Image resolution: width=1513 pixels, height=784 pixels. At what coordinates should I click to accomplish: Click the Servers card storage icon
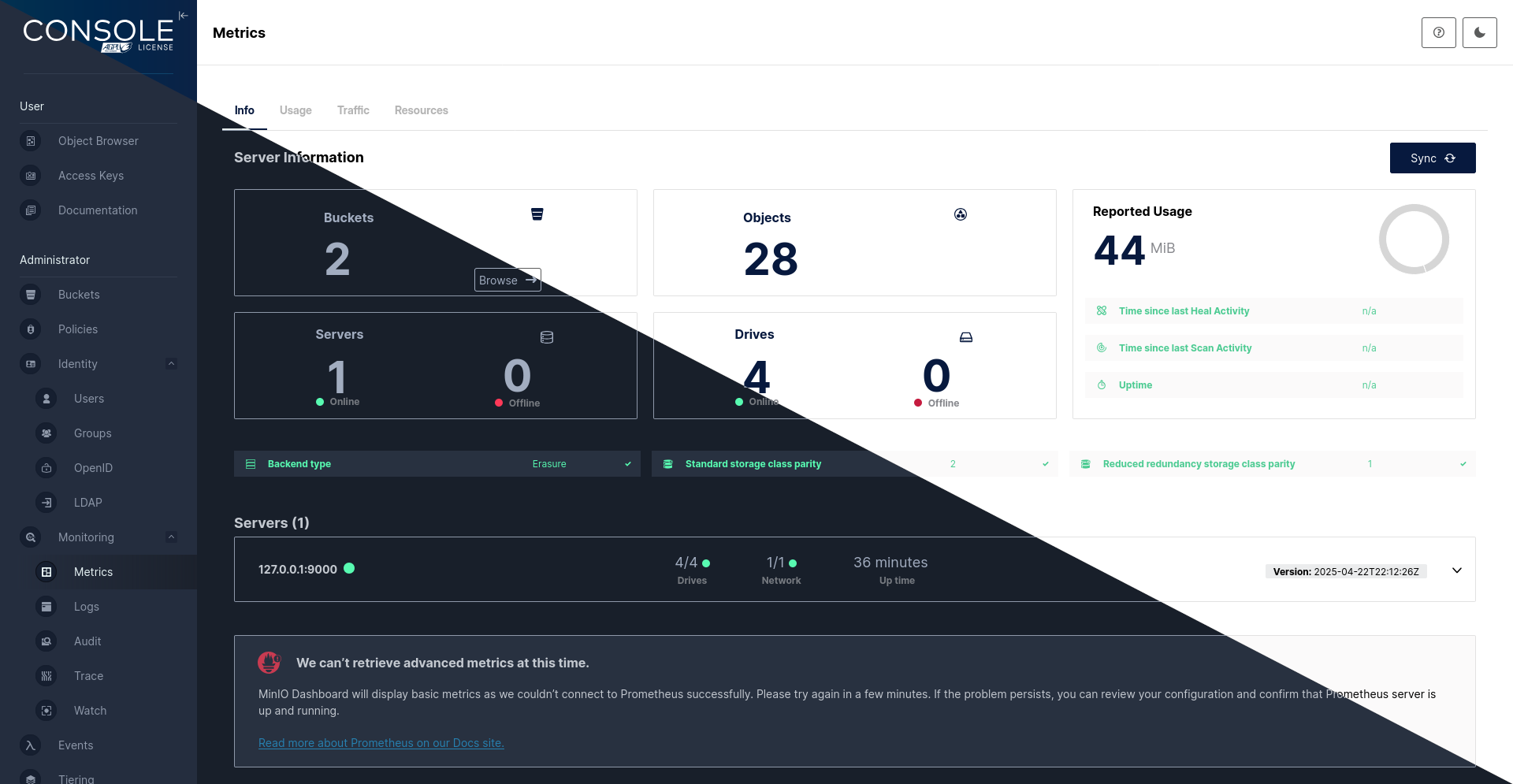click(547, 337)
